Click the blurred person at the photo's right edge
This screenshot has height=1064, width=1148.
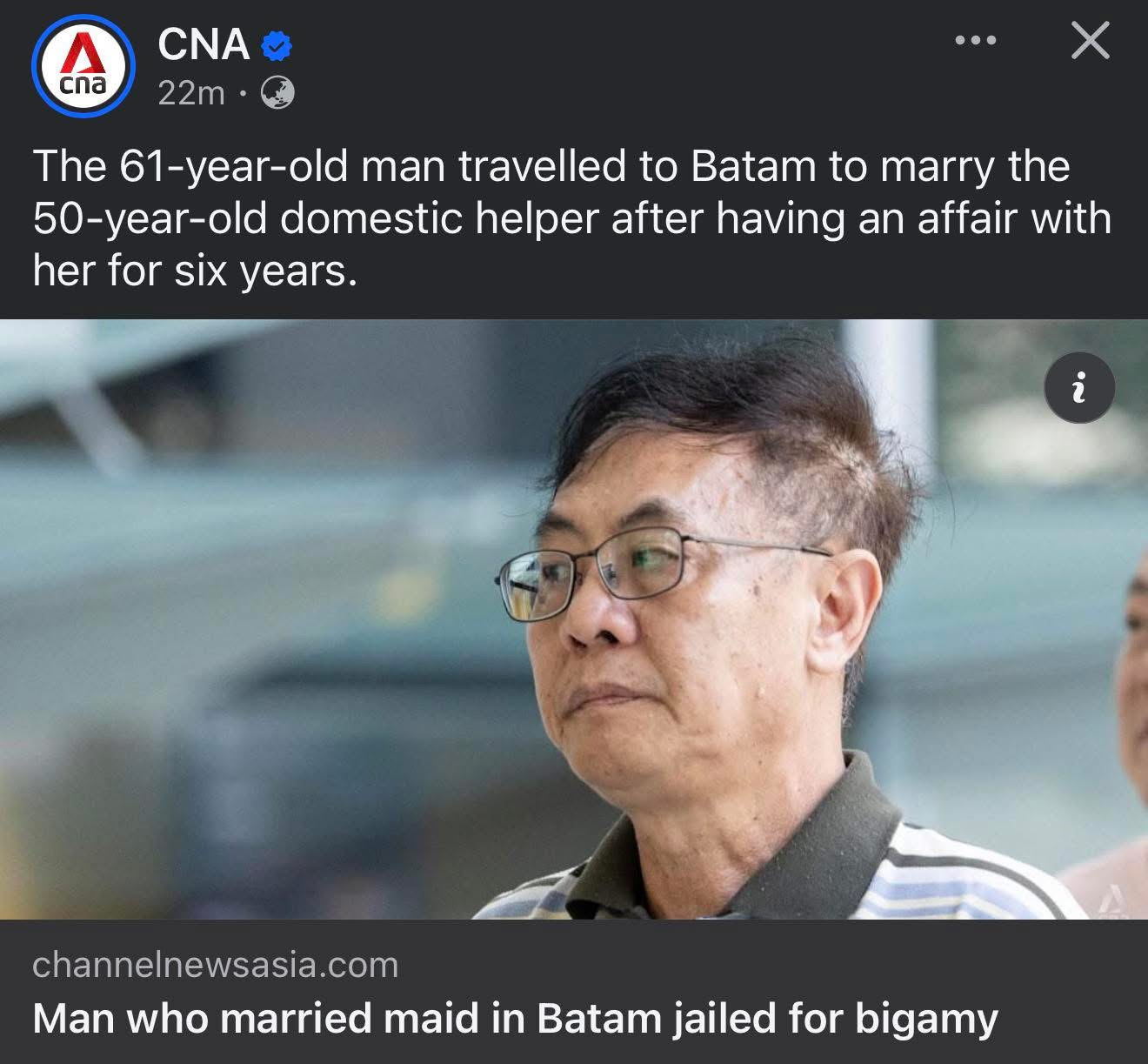pos(1127,696)
